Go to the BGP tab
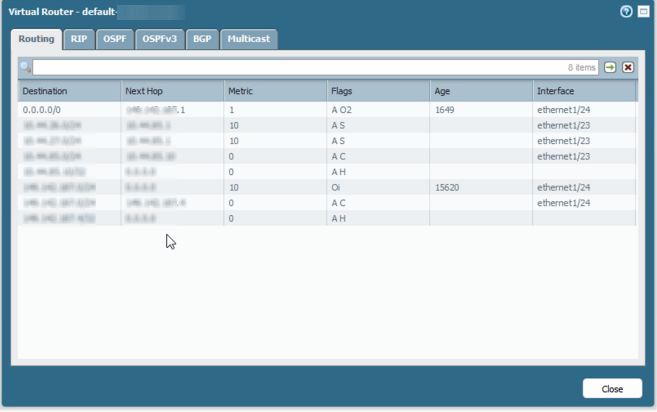657x412 pixels. click(x=202, y=39)
